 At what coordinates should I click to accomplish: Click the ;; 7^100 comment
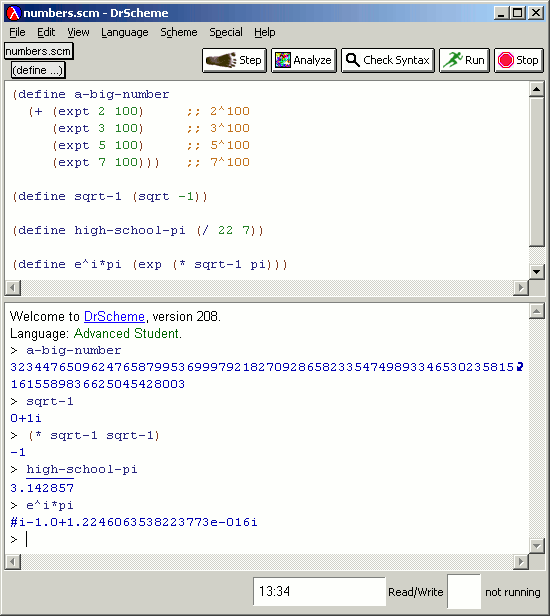click(218, 162)
